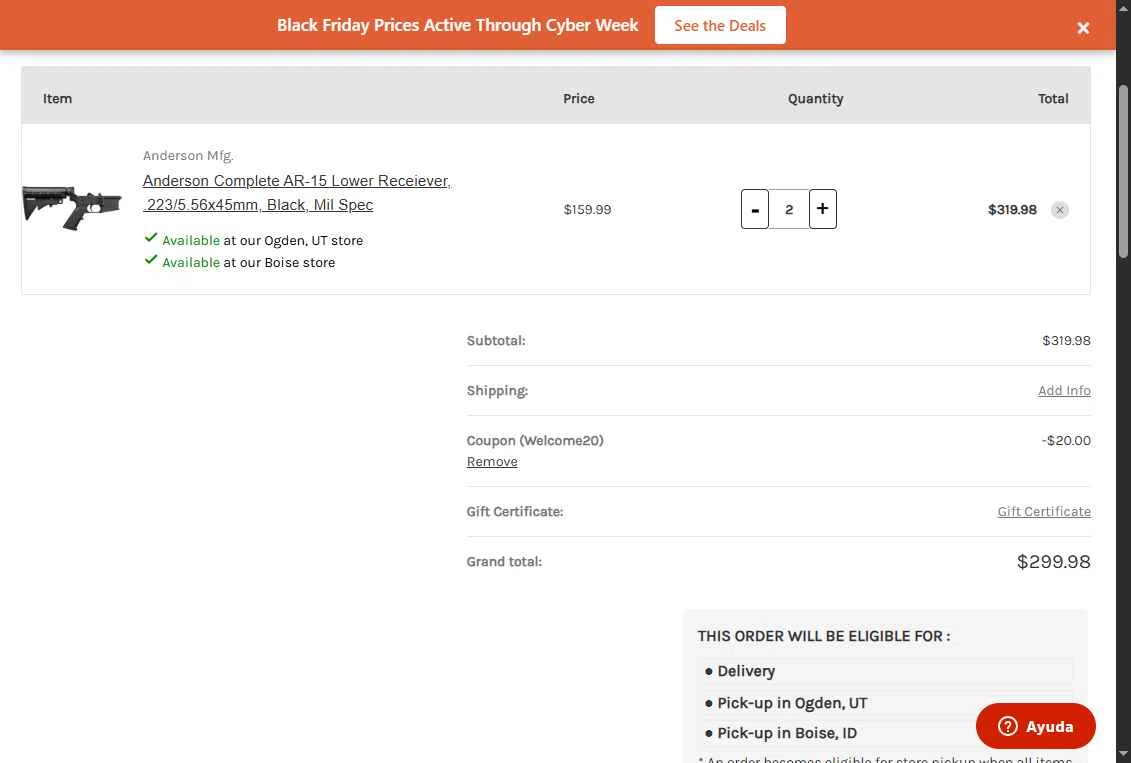Click the Price column header
Viewport: 1131px width, 763px height.
click(x=578, y=99)
